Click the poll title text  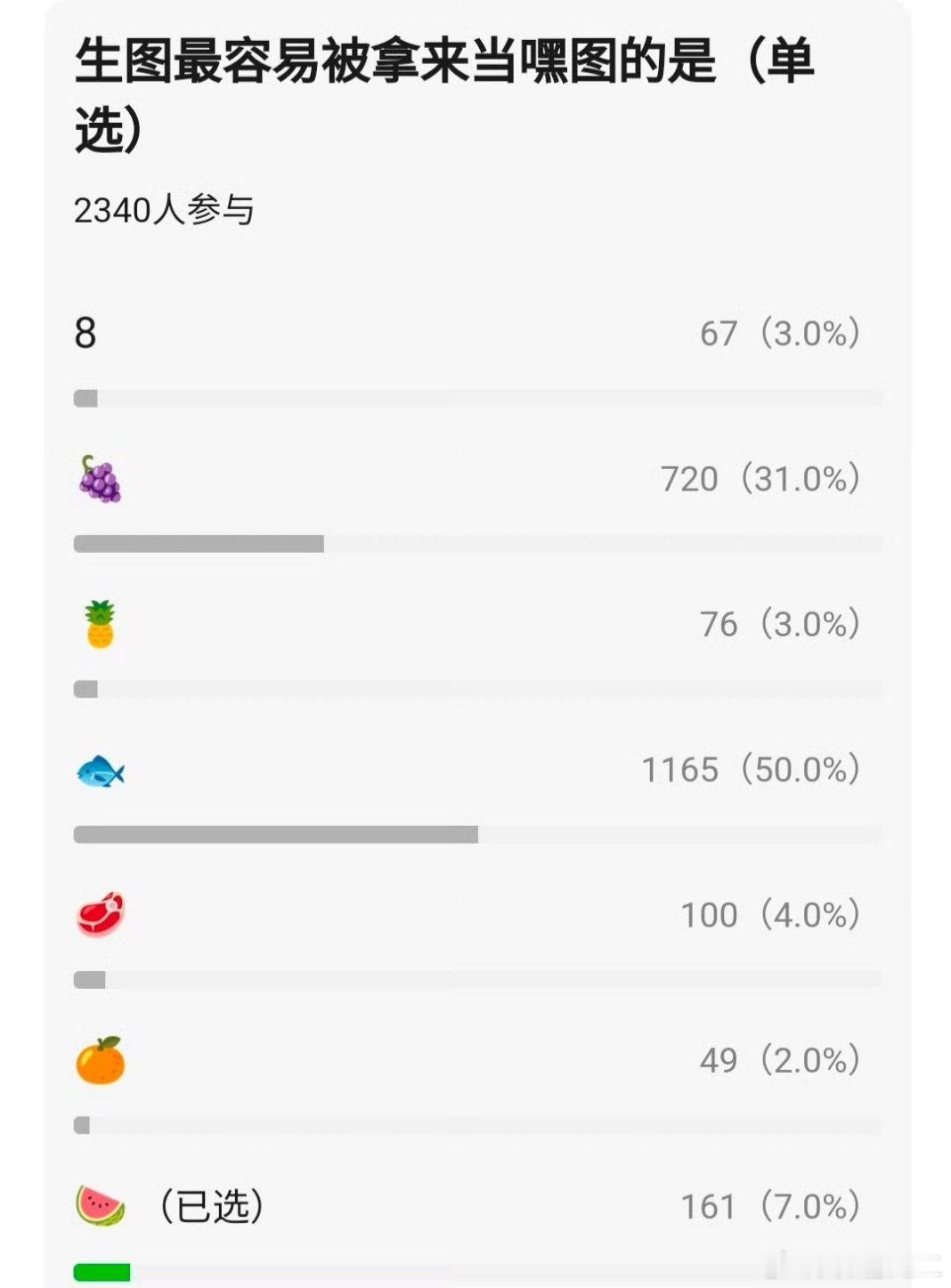pos(443,94)
